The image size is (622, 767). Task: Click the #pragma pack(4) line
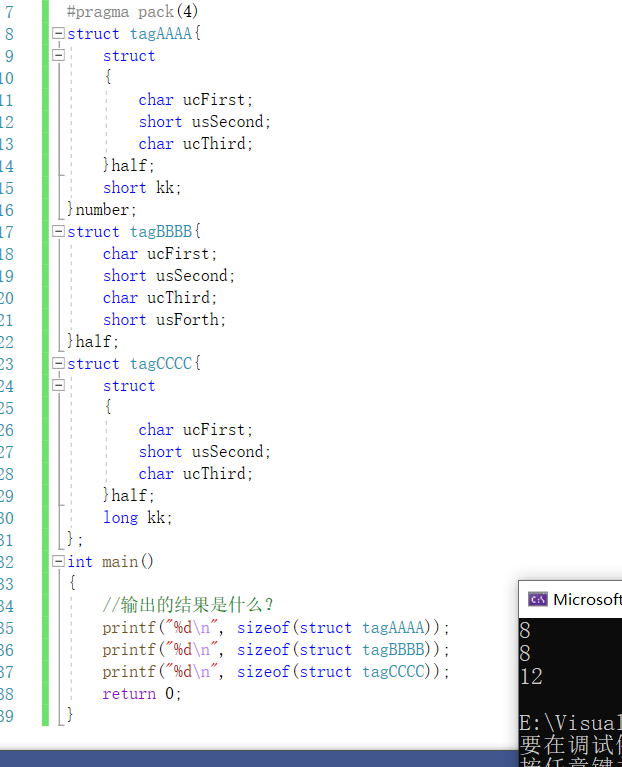pyautogui.click(x=132, y=11)
